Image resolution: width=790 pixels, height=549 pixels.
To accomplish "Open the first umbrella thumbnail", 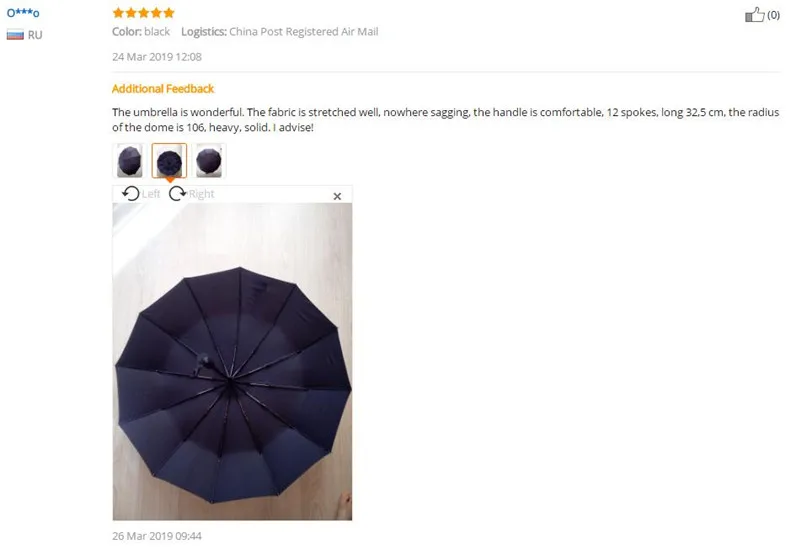I will tap(129, 161).
